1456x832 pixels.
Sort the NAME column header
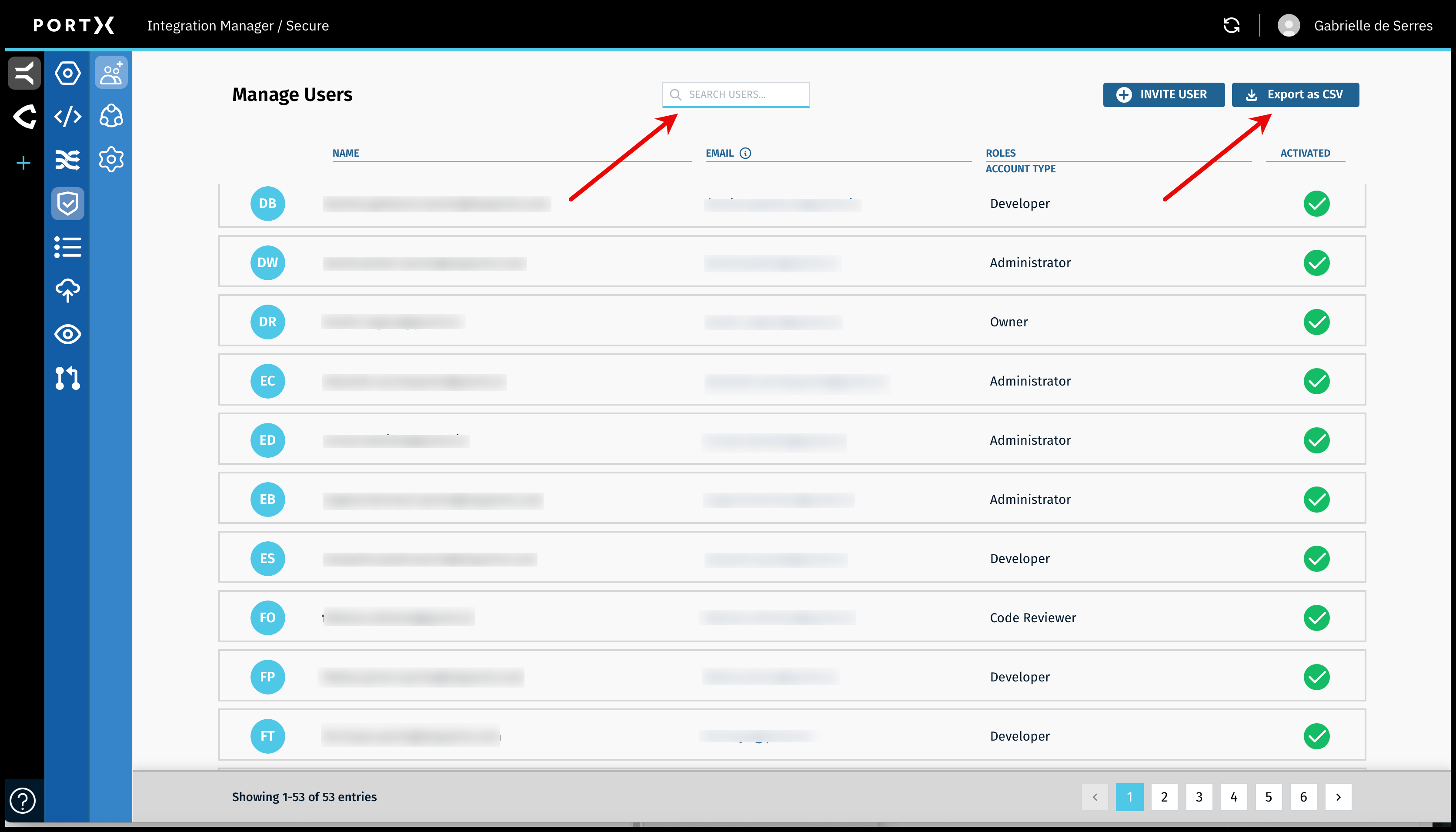[x=345, y=153]
